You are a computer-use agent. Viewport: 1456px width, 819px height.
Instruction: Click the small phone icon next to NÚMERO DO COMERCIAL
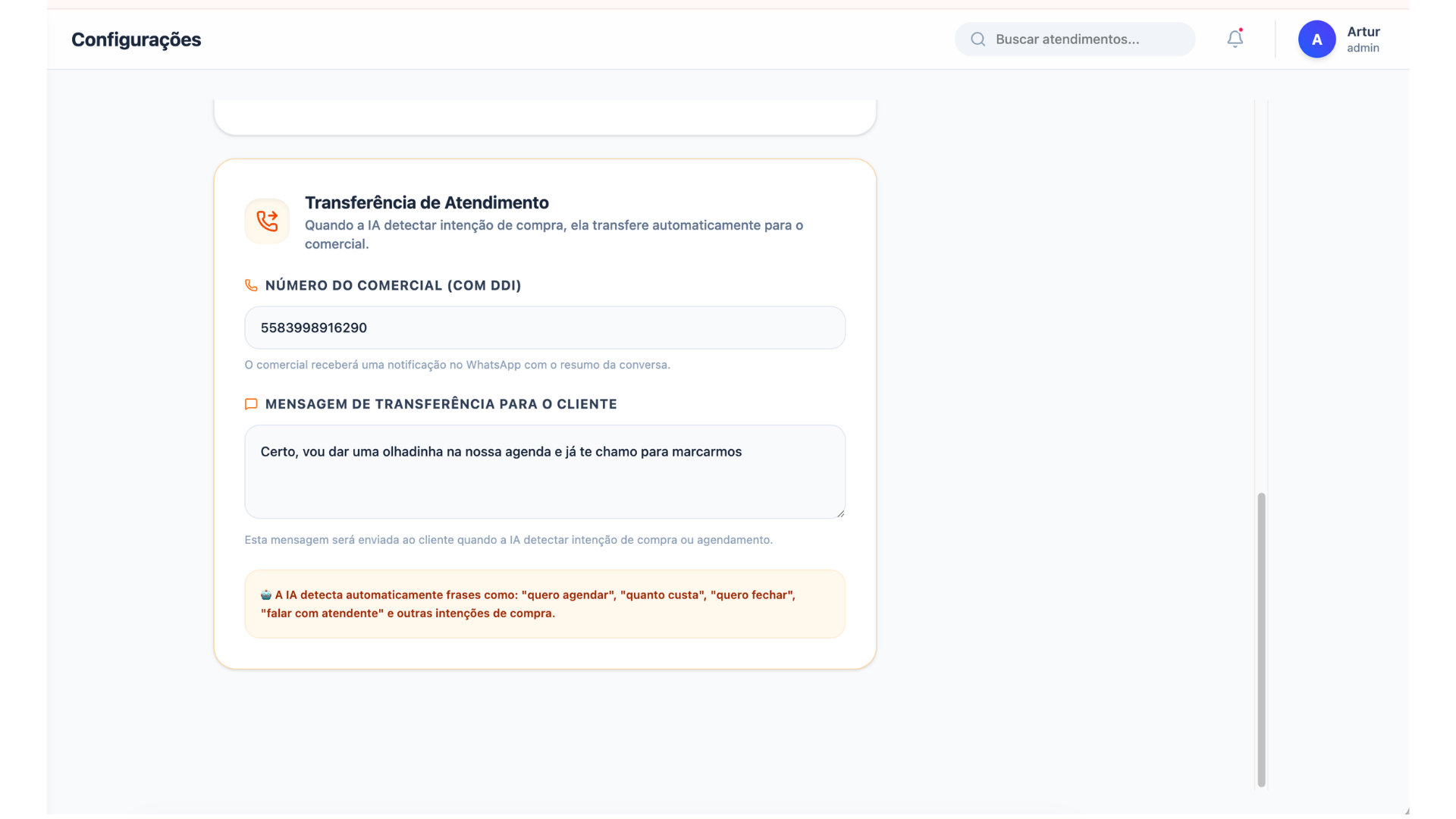click(x=251, y=286)
